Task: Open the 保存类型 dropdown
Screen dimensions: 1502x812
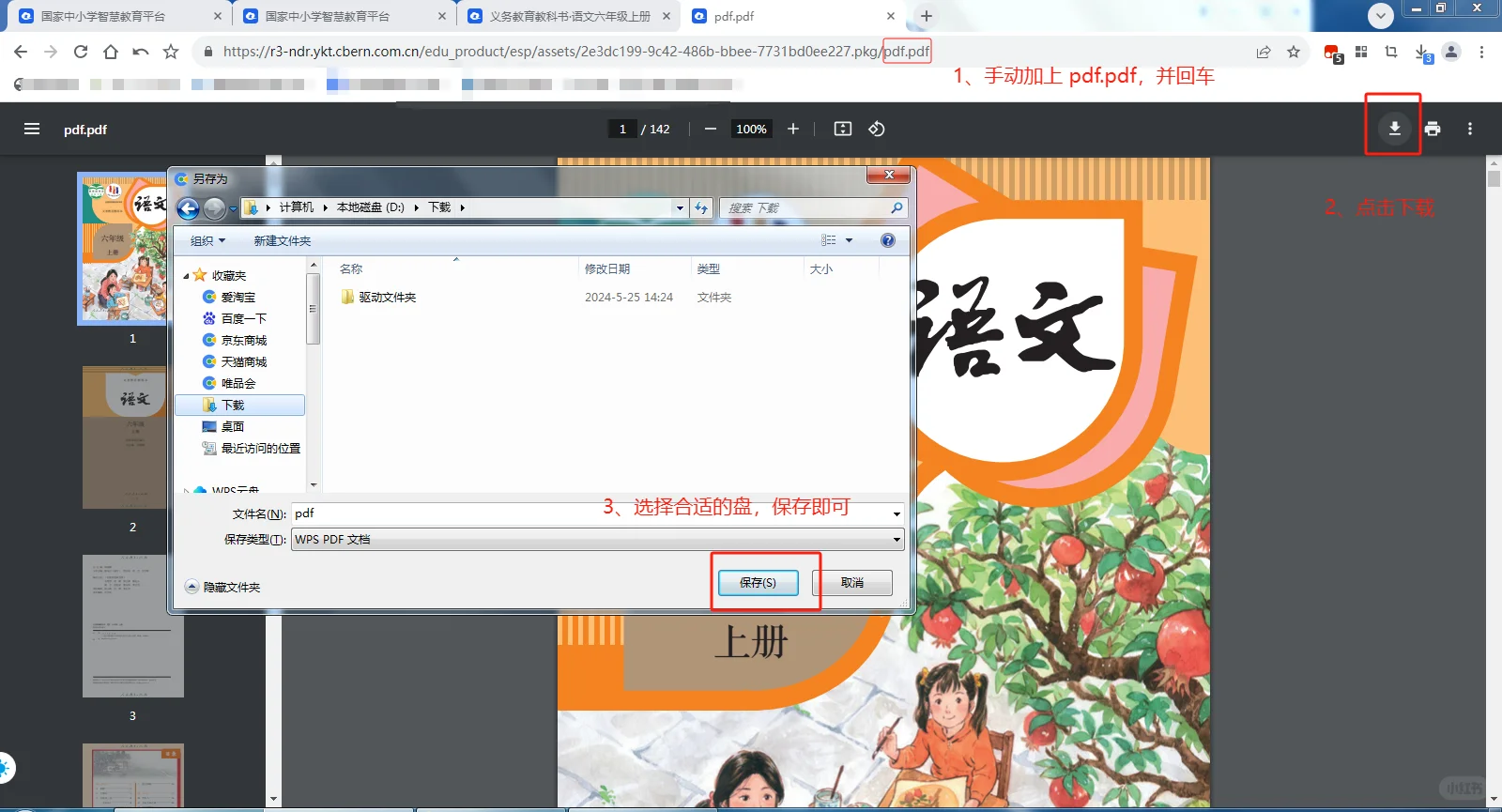Action: [x=897, y=539]
